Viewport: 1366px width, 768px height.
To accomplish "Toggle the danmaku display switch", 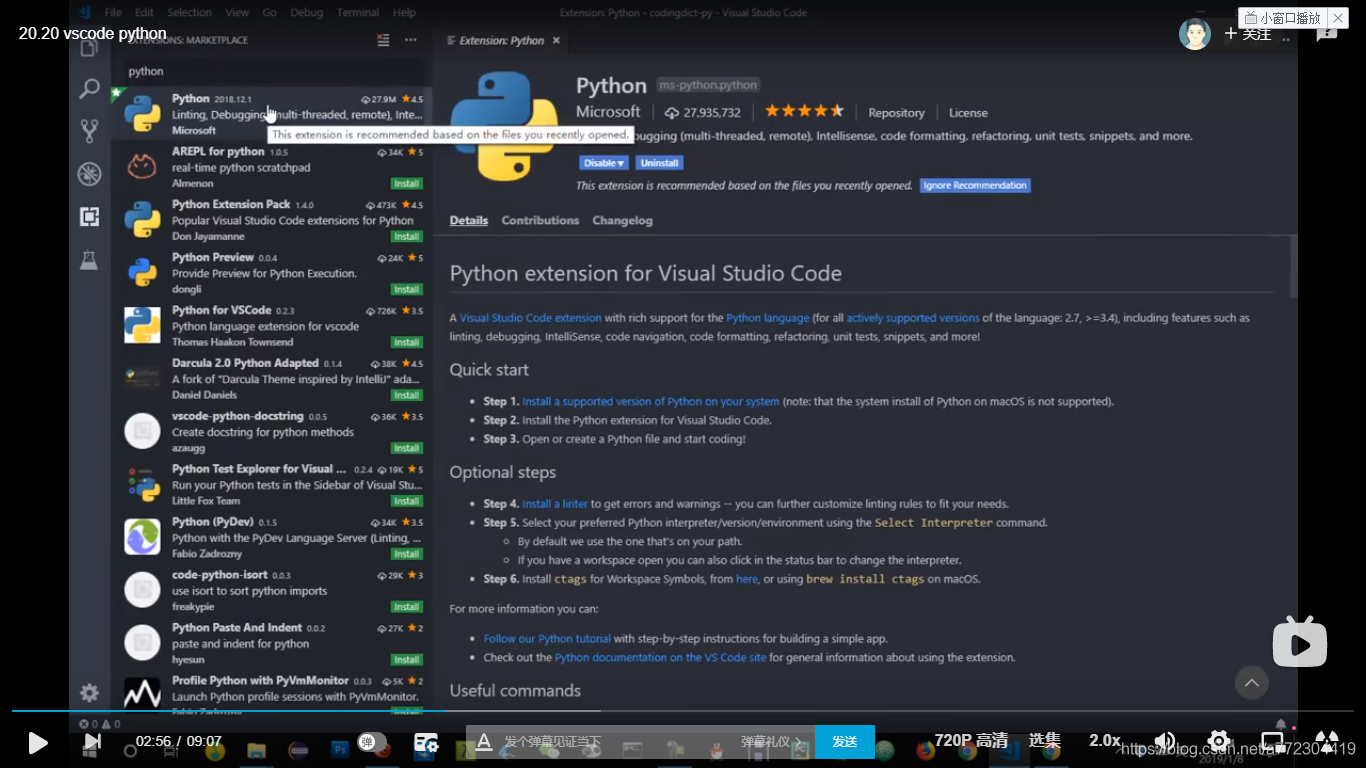I will (x=372, y=742).
